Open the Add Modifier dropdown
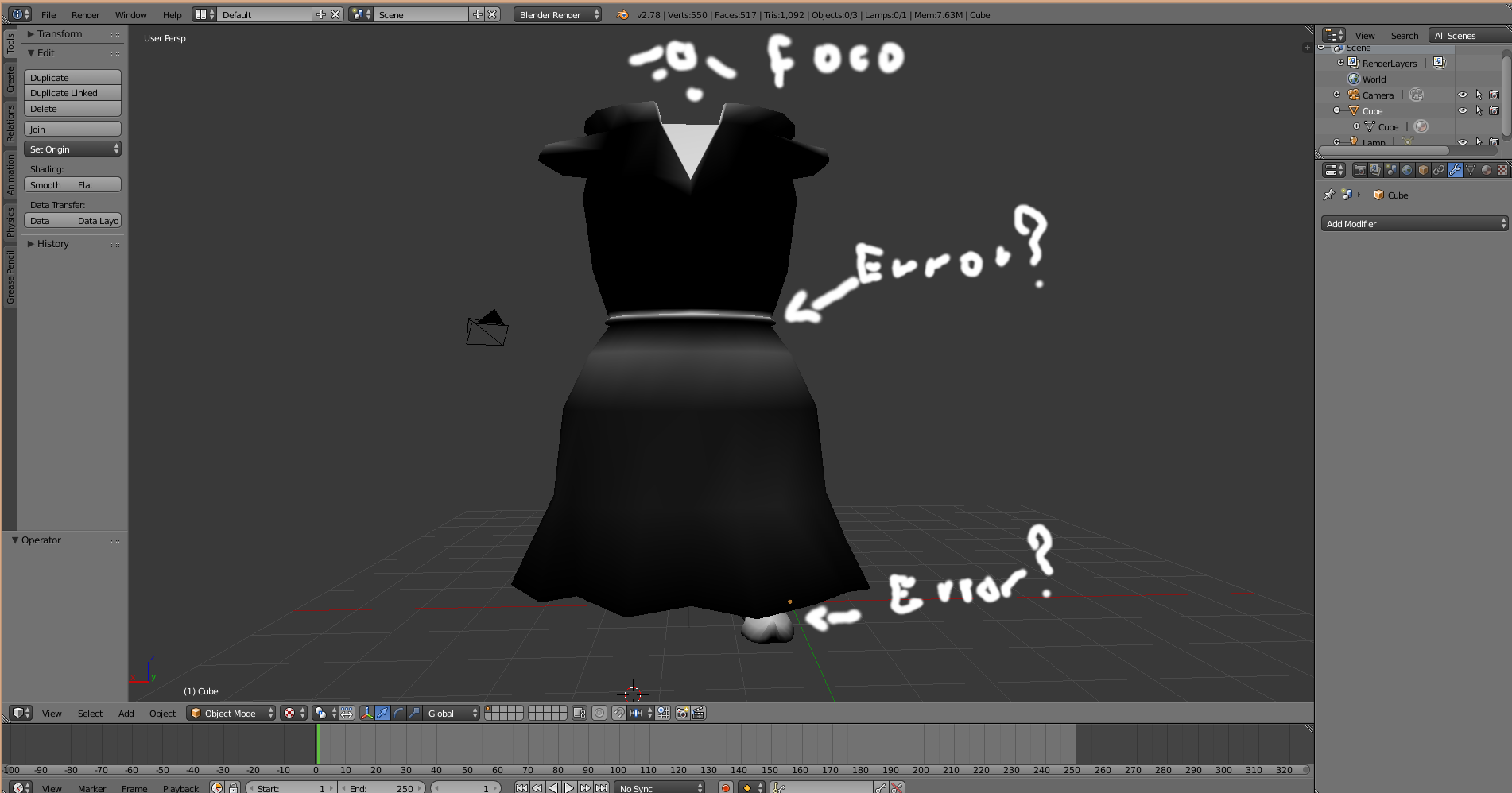1512x793 pixels. point(1414,223)
